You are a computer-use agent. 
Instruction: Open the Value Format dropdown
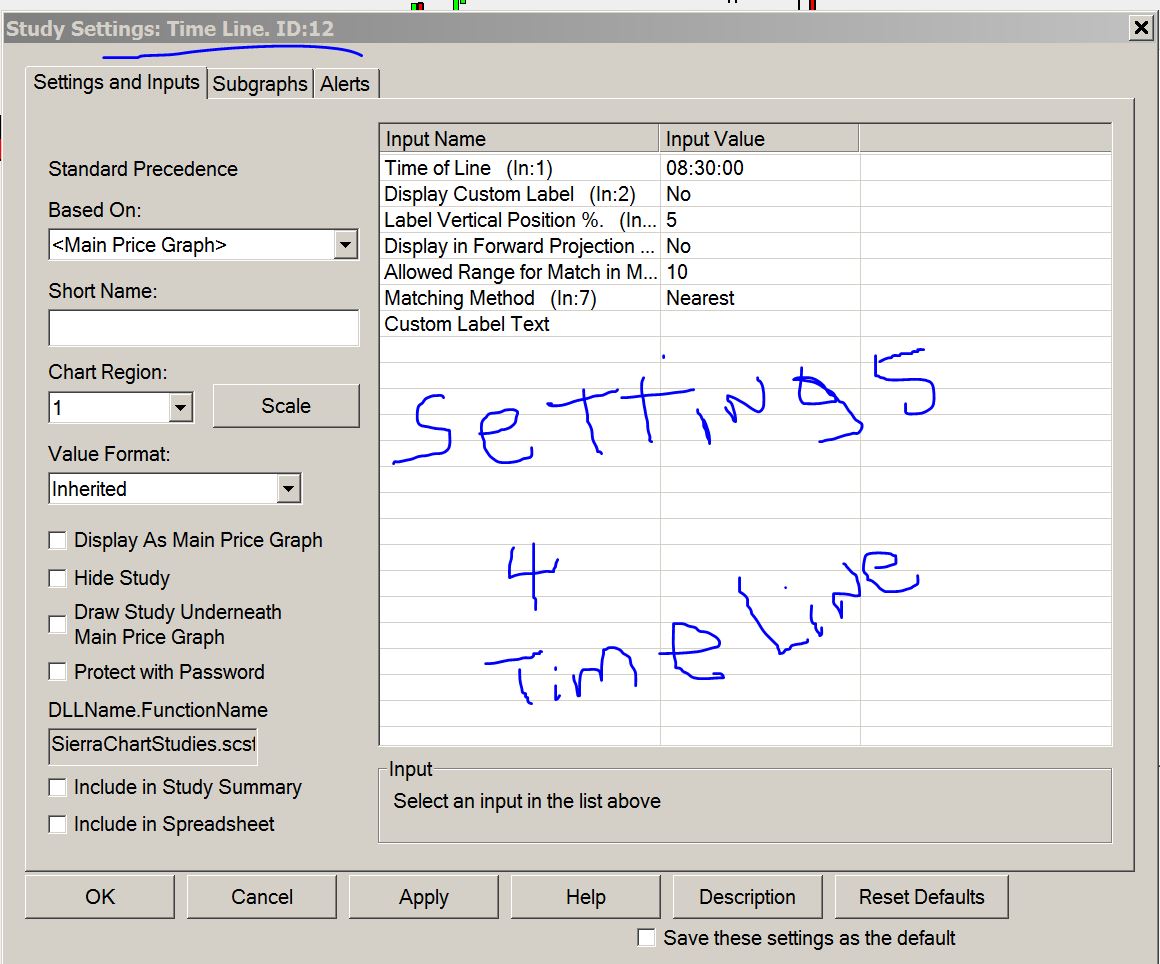[289, 488]
